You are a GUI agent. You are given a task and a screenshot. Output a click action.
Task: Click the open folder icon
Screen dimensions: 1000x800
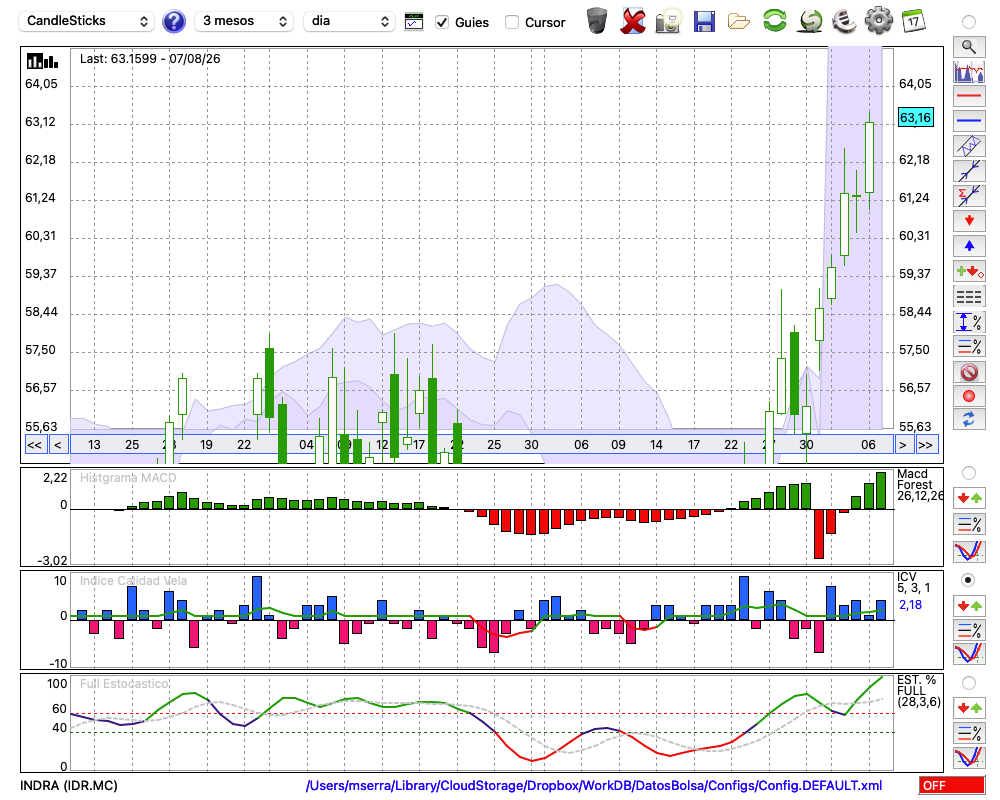point(739,22)
